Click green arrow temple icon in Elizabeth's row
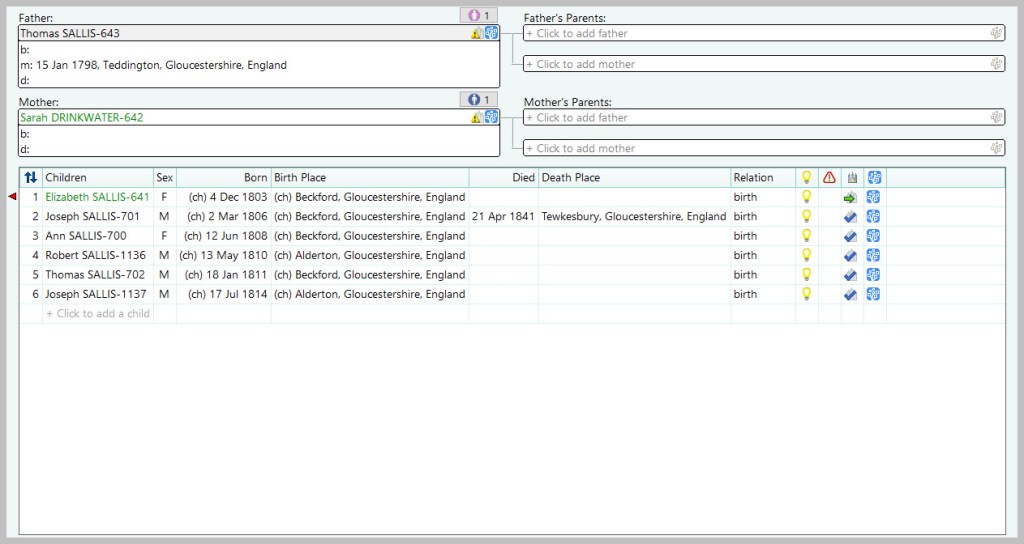 (850, 197)
